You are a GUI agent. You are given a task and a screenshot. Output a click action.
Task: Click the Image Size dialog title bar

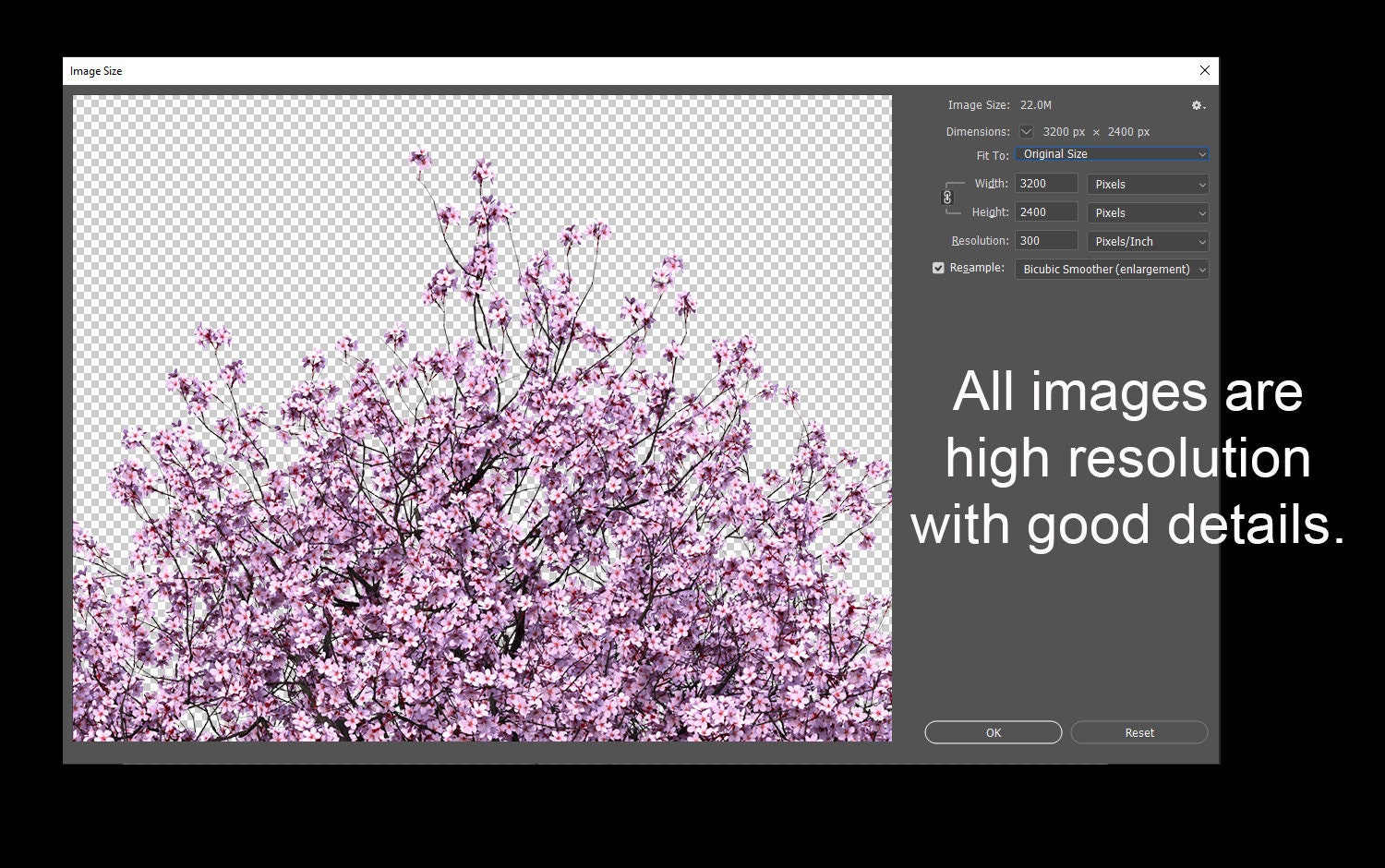(x=554, y=70)
